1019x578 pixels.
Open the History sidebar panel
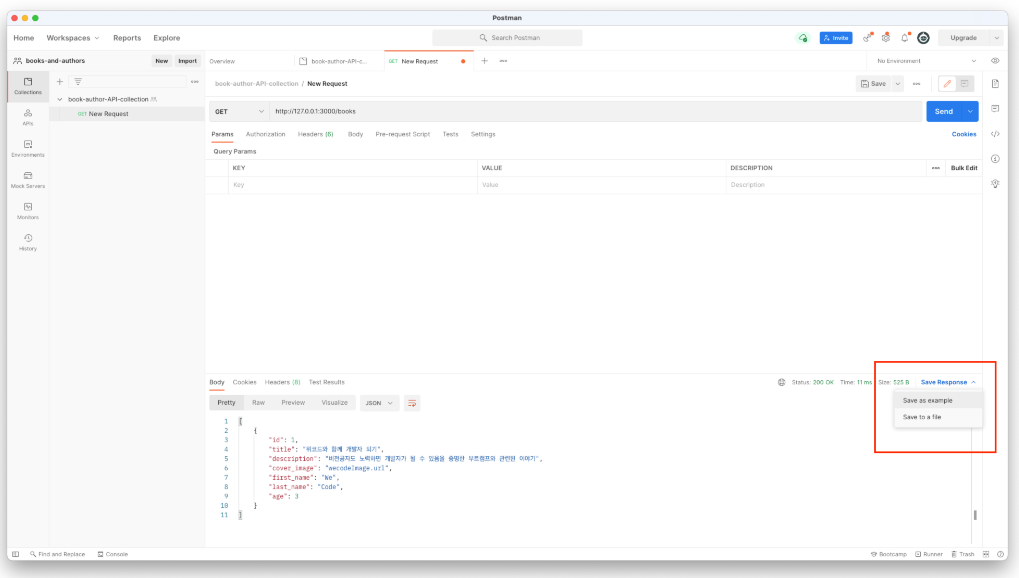click(x=28, y=242)
